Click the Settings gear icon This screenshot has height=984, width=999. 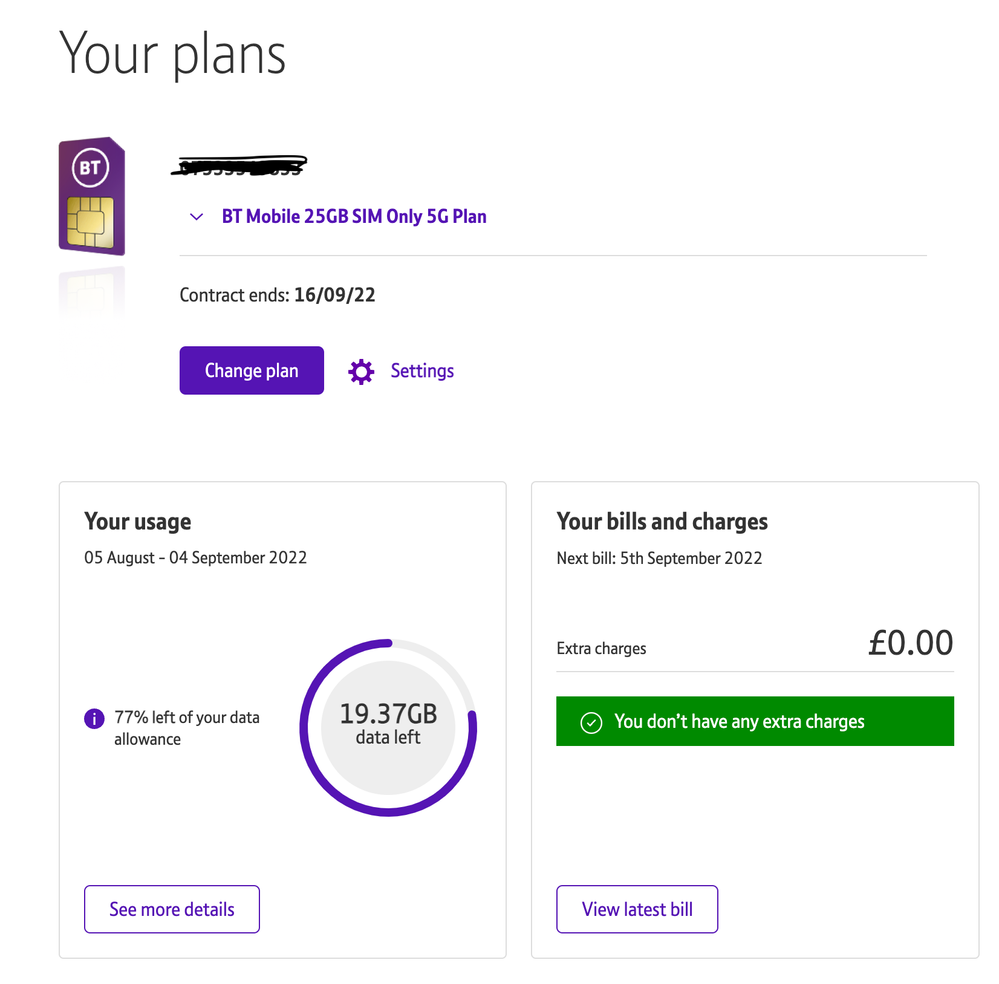click(x=361, y=372)
